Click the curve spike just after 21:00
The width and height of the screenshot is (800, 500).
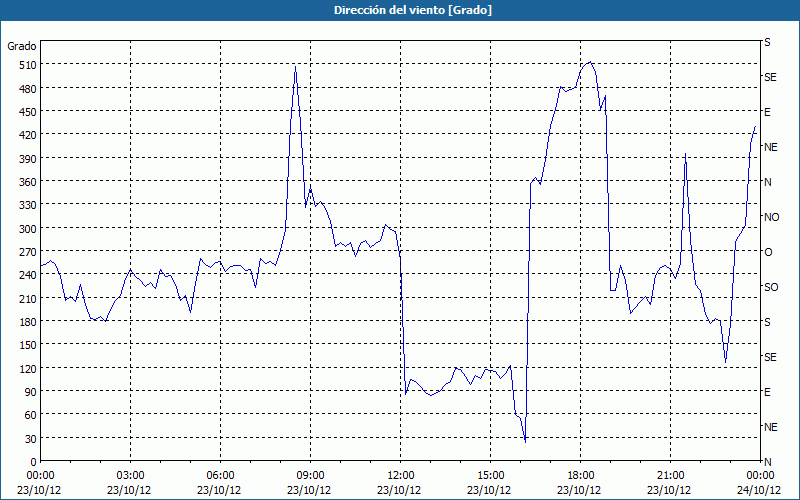(685, 154)
